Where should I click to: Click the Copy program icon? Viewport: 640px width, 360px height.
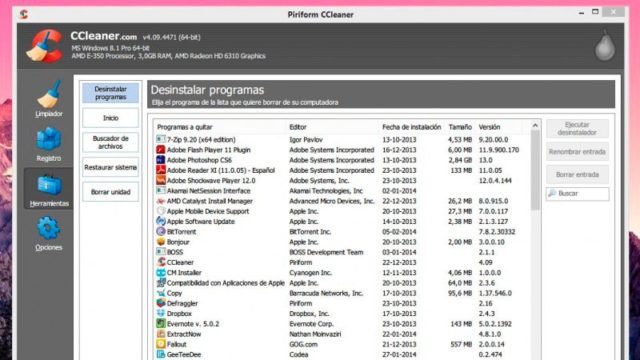click(x=161, y=293)
